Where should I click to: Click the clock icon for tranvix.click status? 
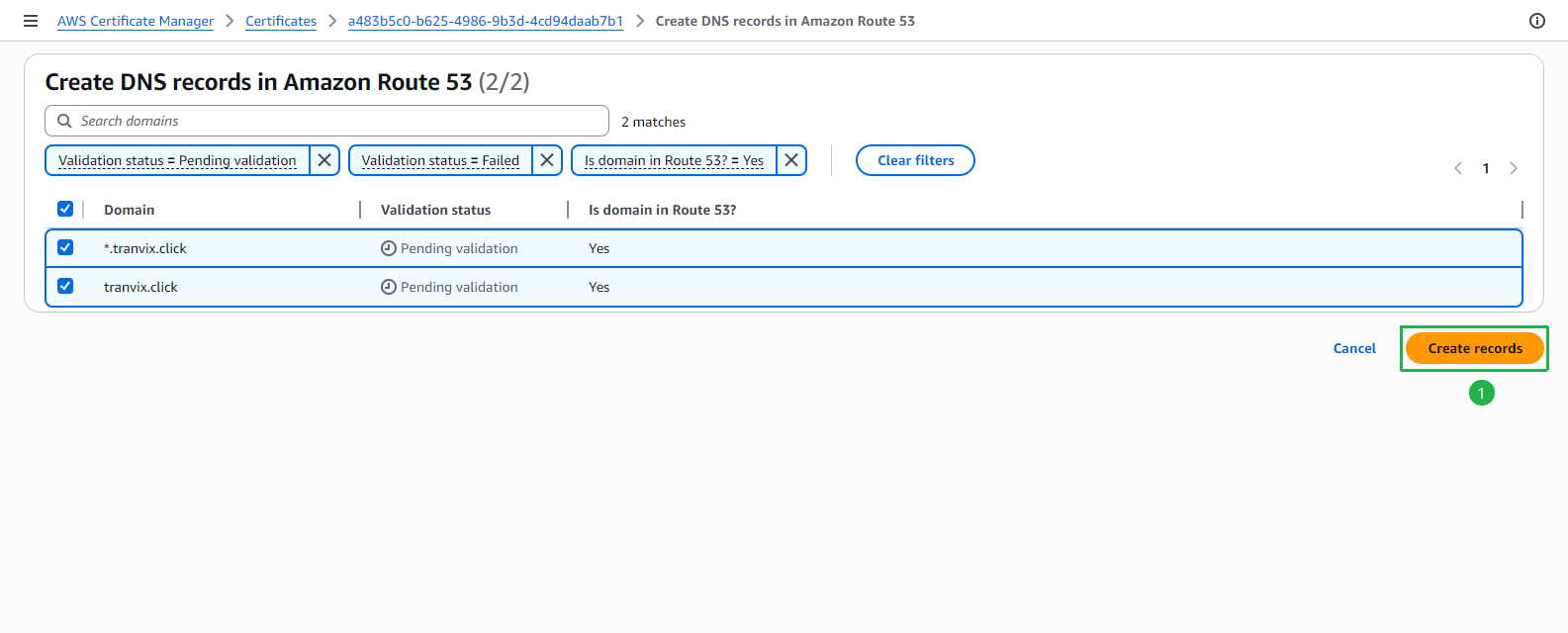(389, 287)
